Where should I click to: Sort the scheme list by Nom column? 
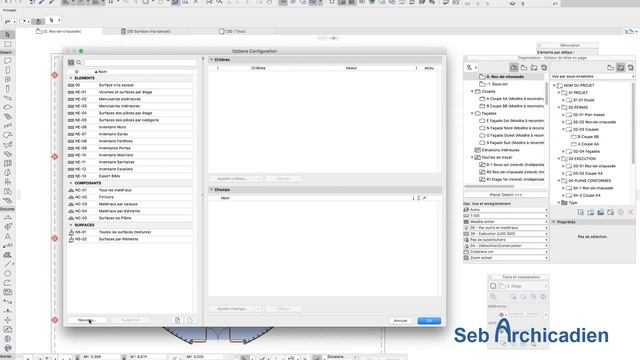(x=102, y=72)
